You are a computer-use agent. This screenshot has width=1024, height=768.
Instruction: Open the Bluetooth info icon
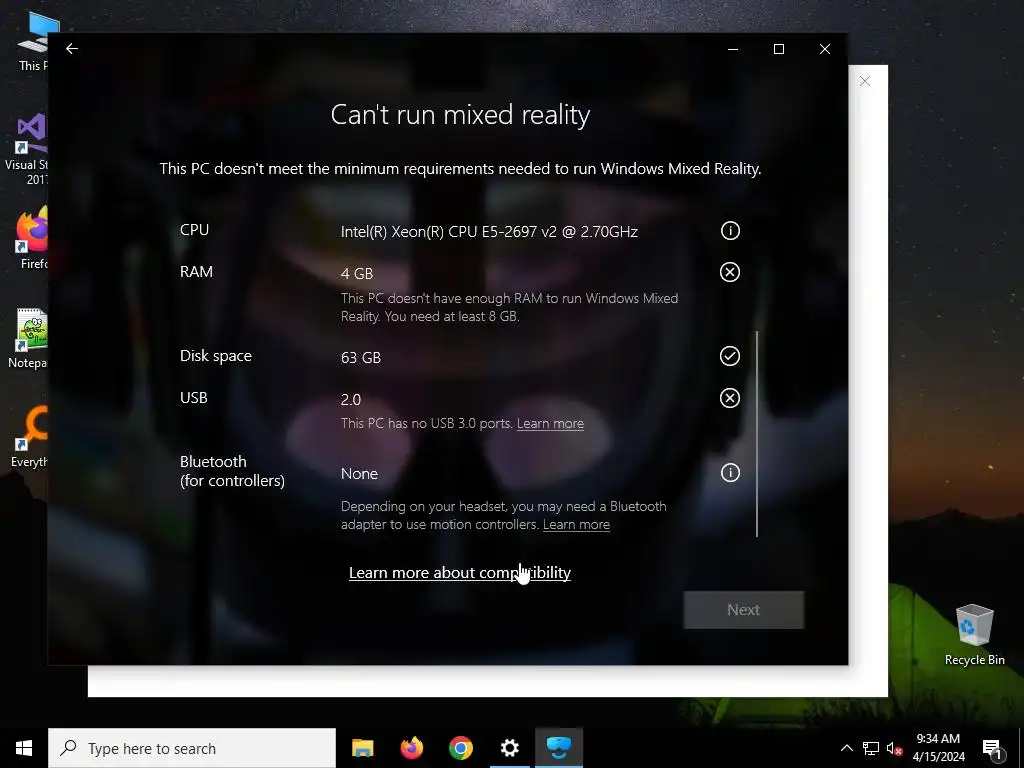tap(730, 473)
